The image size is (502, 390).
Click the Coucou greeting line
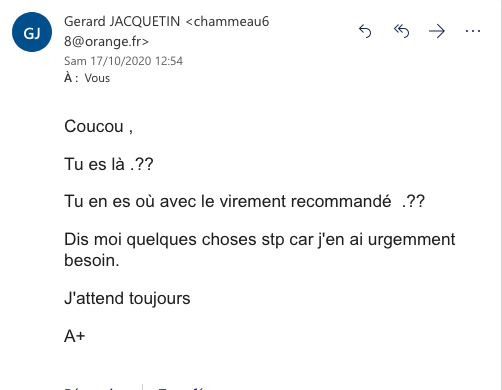(x=98, y=127)
